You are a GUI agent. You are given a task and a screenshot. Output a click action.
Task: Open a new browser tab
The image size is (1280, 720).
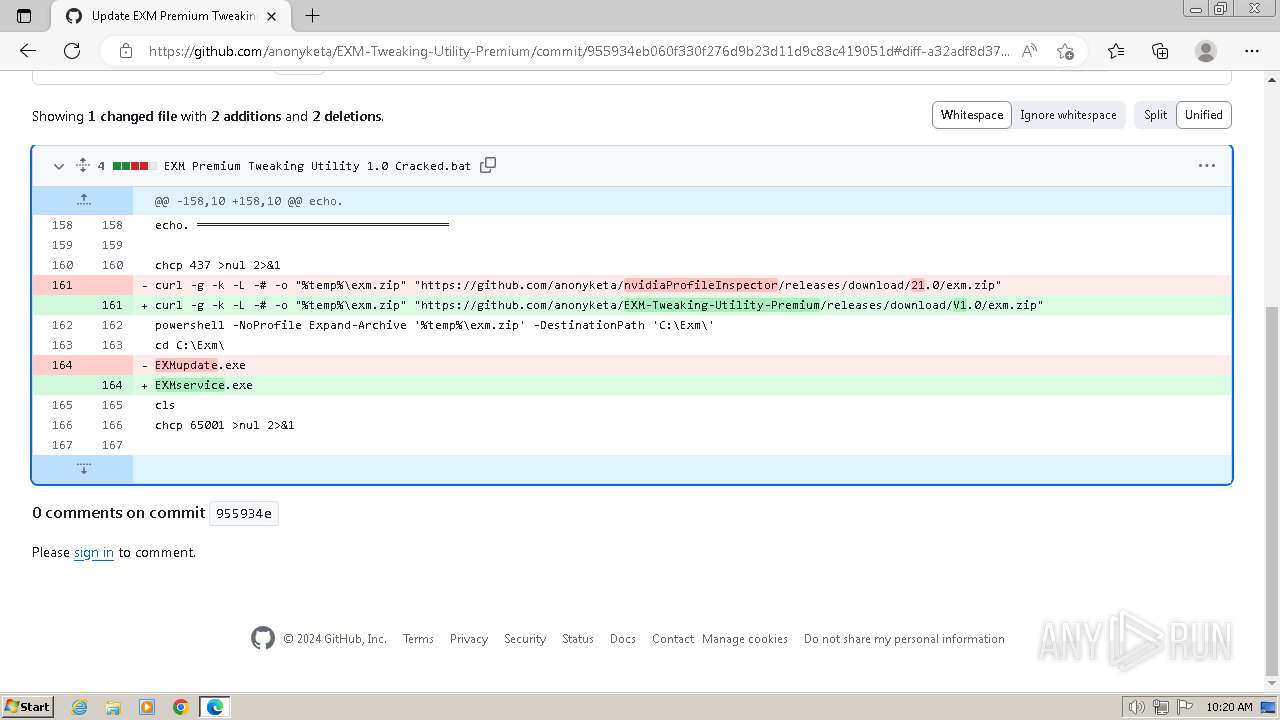(312, 16)
